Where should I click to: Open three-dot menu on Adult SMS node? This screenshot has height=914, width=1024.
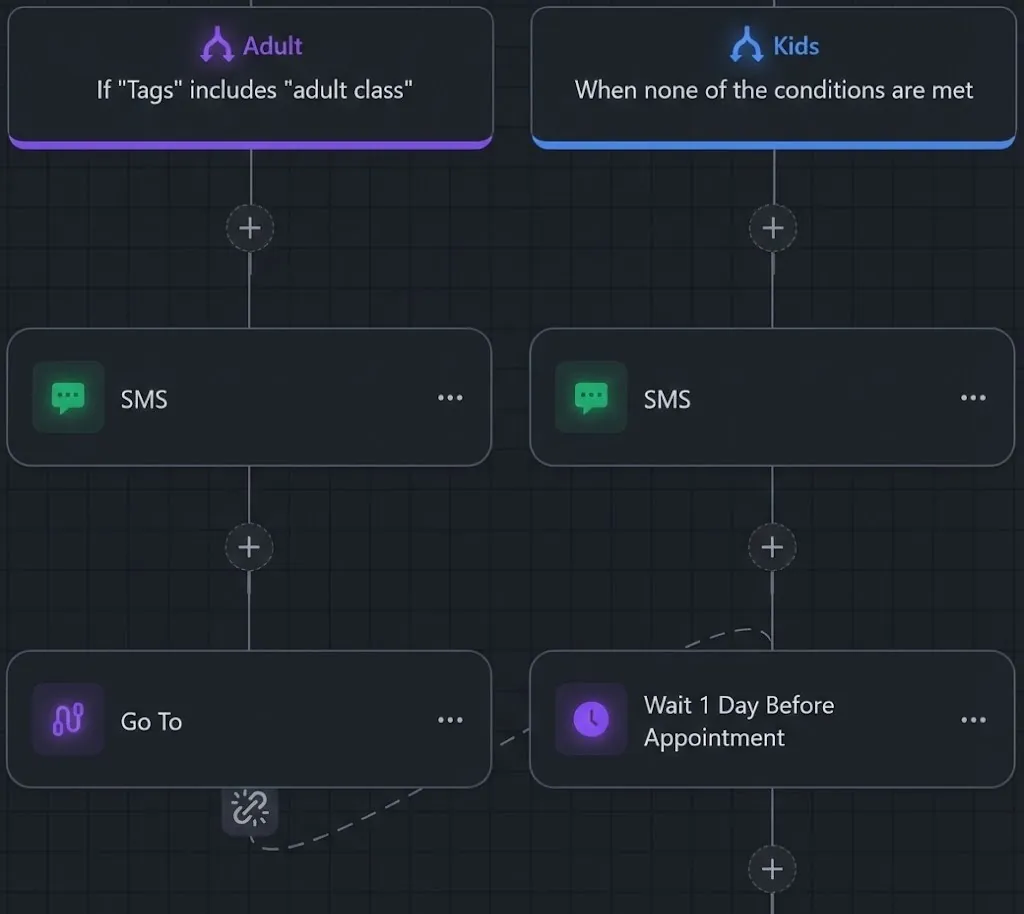450,398
